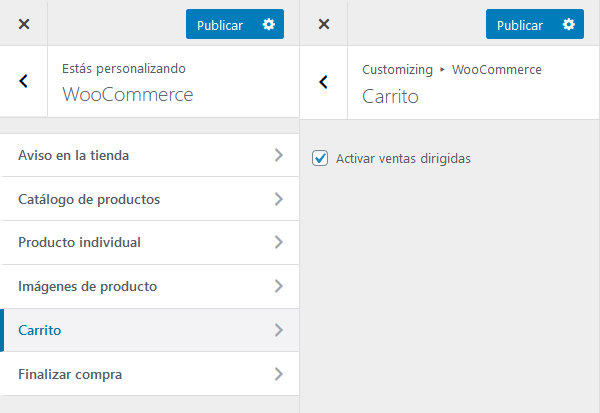The image size is (600, 413).
Task: Open publish settings gear in the WooCommerce panel
Action: 268,25
